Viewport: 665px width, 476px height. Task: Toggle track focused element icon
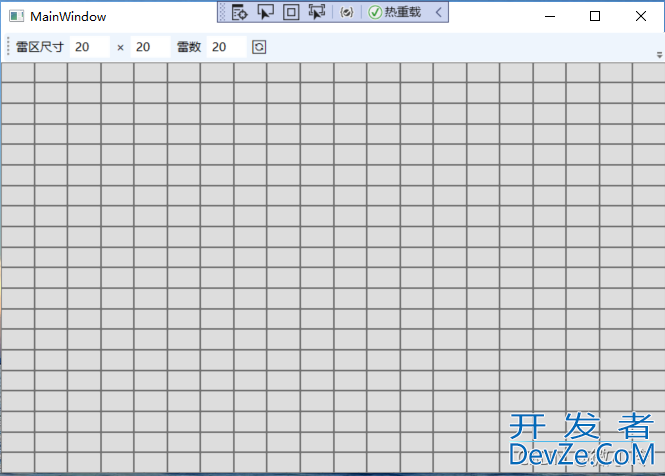317,12
